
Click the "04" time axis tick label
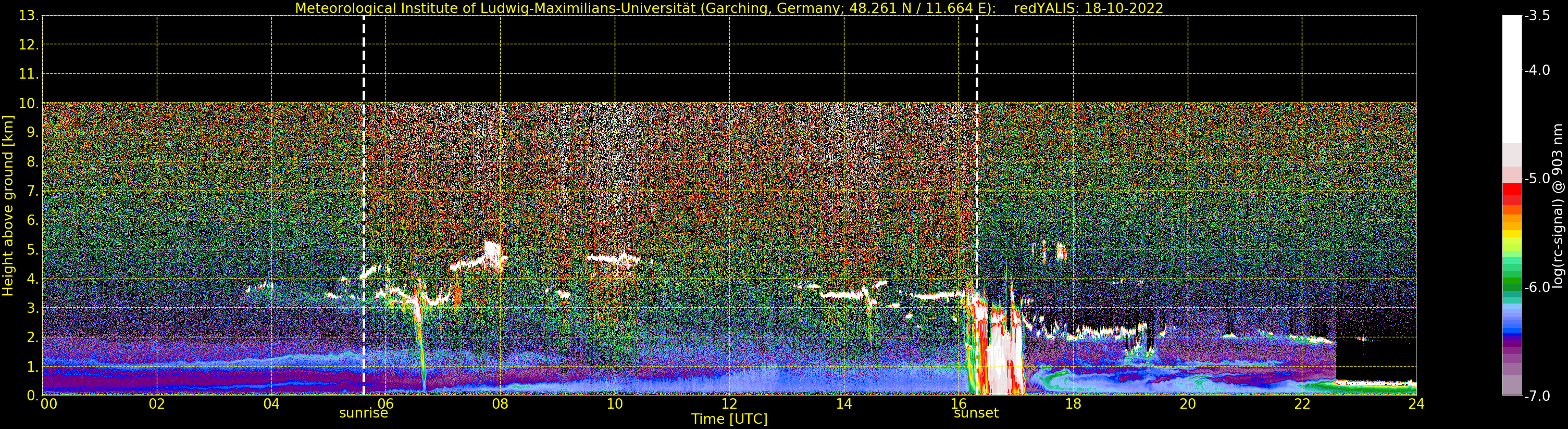pos(271,404)
